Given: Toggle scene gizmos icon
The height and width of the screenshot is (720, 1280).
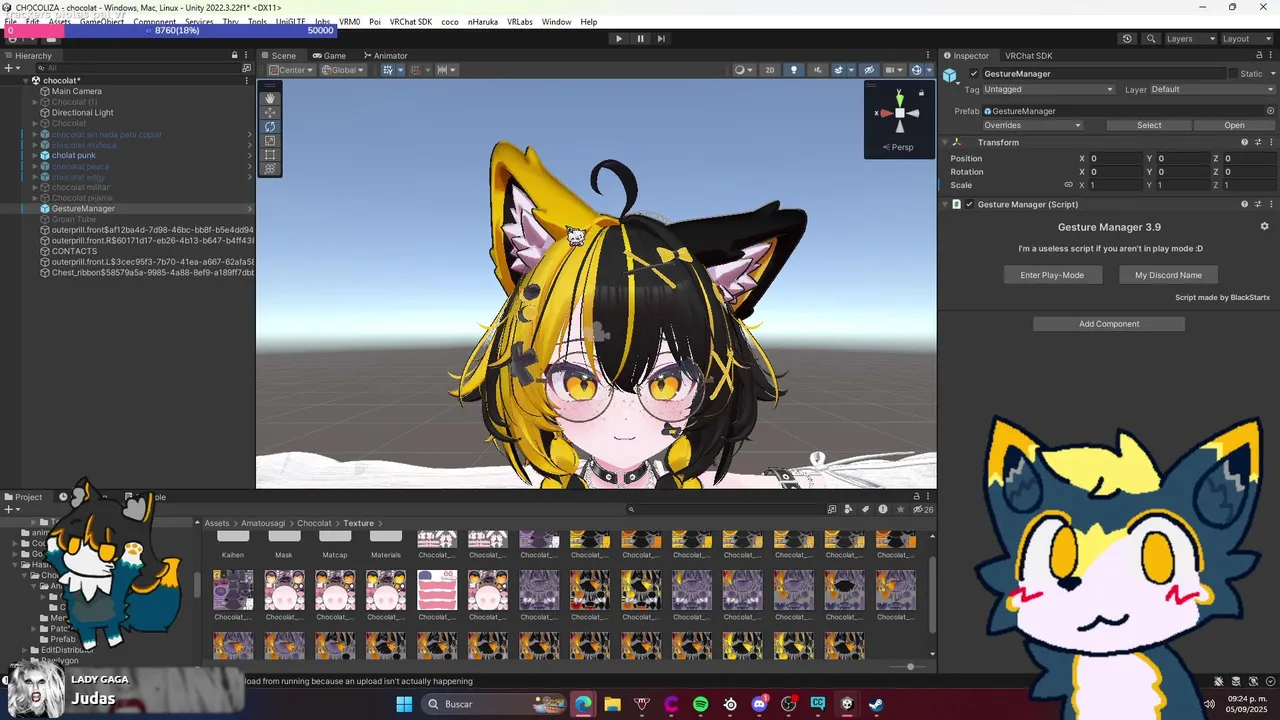Looking at the screenshot, I should (x=918, y=70).
